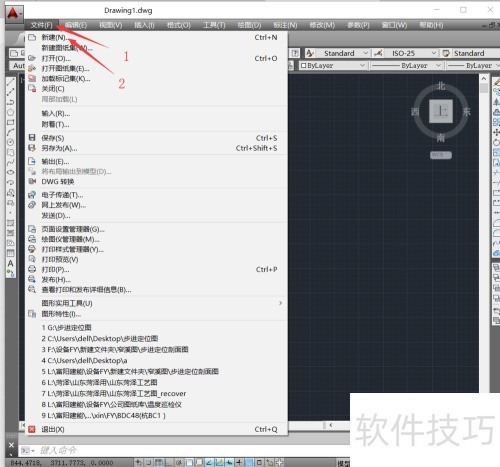Click the 东 direction on ViewCube compass
500x467 pixels.
point(466,112)
